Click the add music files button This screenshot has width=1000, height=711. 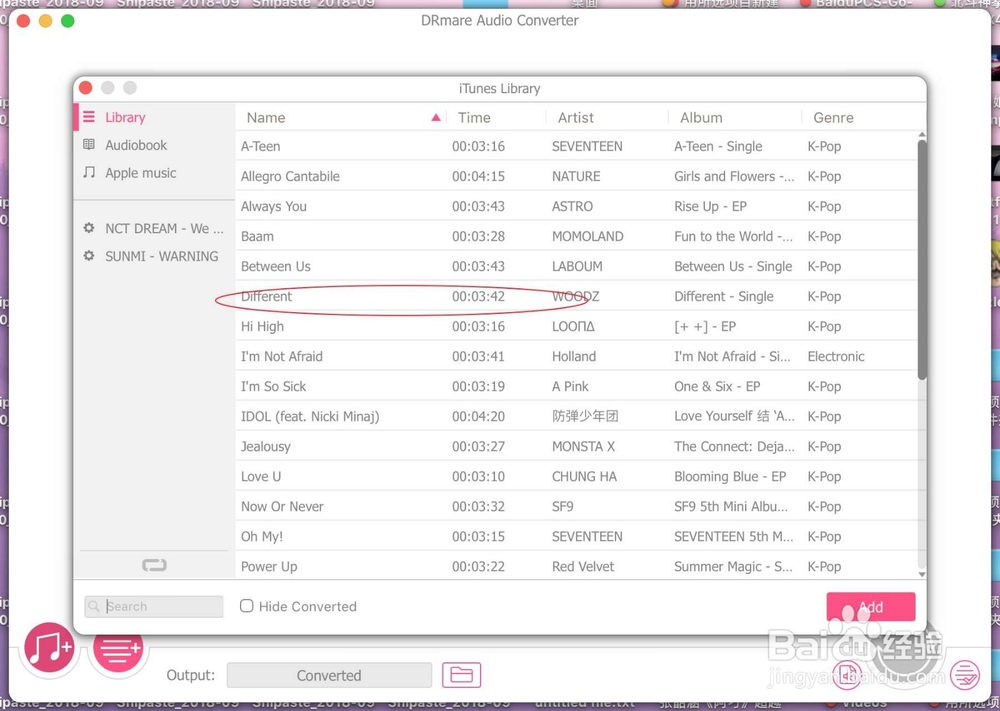click(49, 647)
